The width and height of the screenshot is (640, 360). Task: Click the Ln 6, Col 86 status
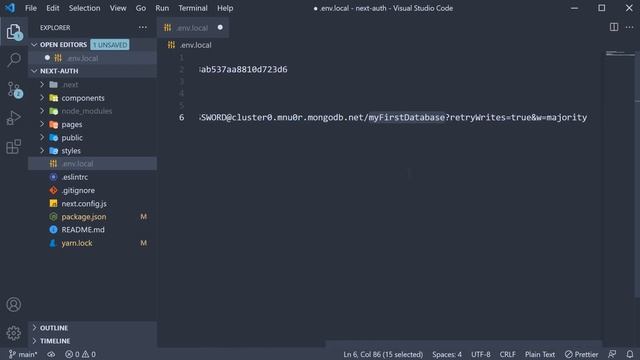(x=383, y=354)
